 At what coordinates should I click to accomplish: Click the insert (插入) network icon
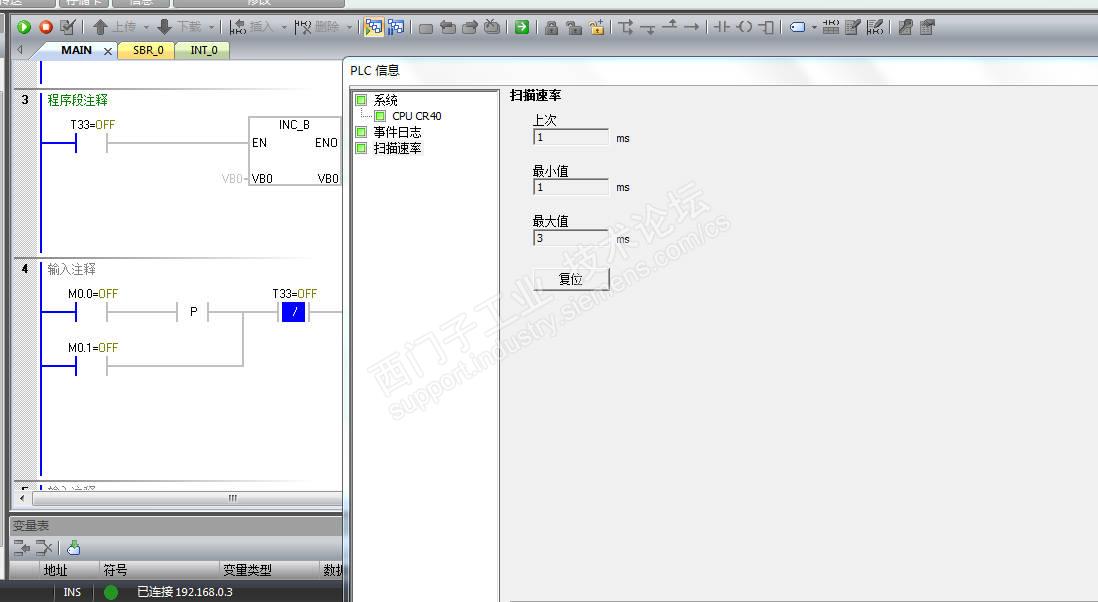(x=238, y=27)
